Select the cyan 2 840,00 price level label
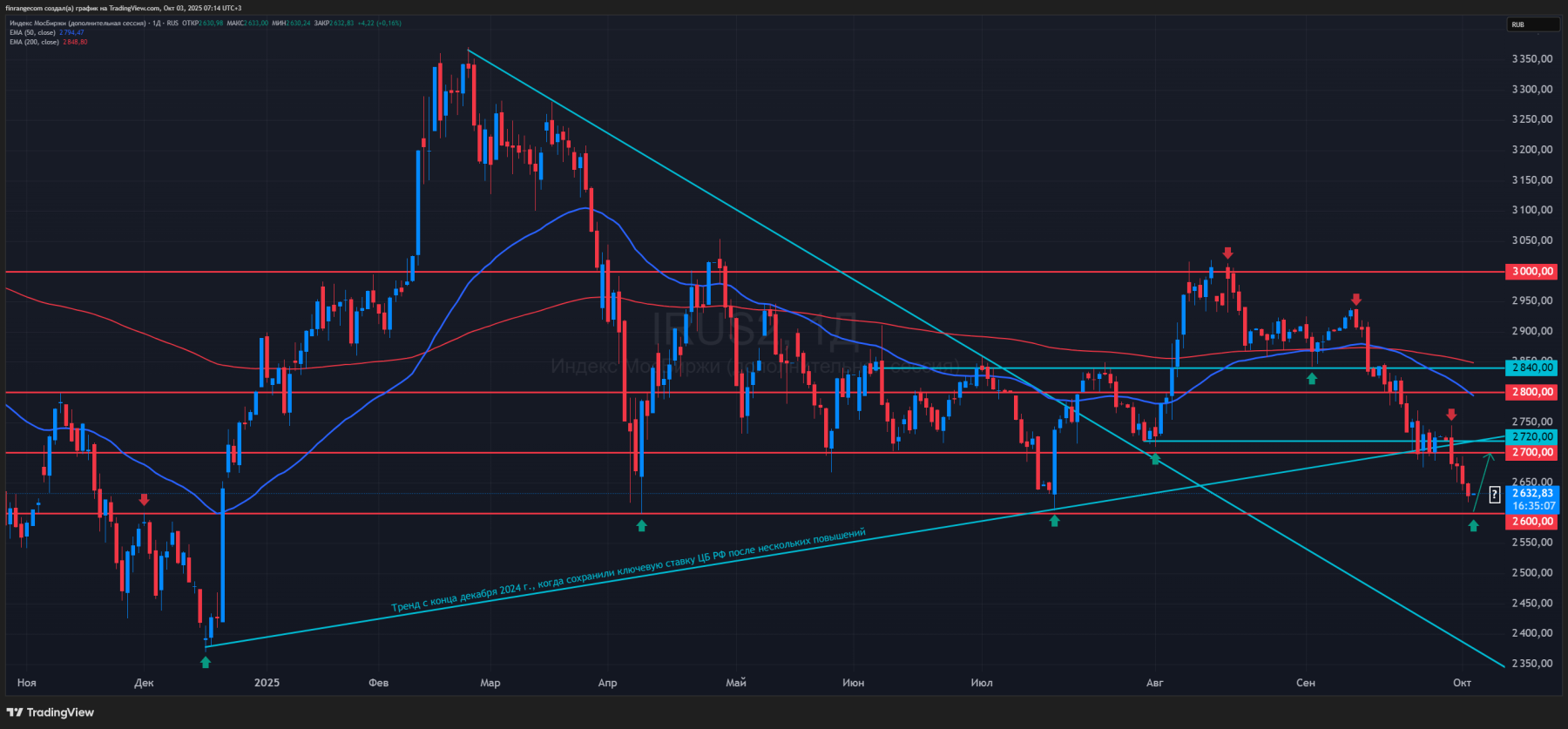Screen dimensions: 1568x729 [x=1531, y=368]
